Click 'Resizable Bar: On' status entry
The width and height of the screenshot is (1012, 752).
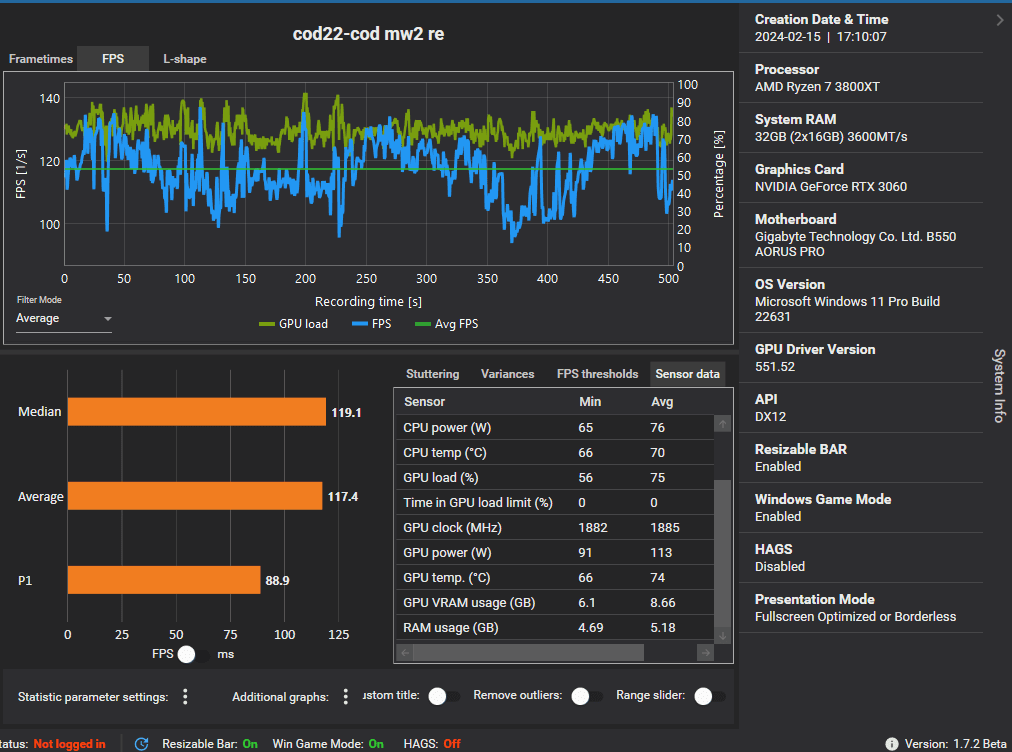pos(210,744)
